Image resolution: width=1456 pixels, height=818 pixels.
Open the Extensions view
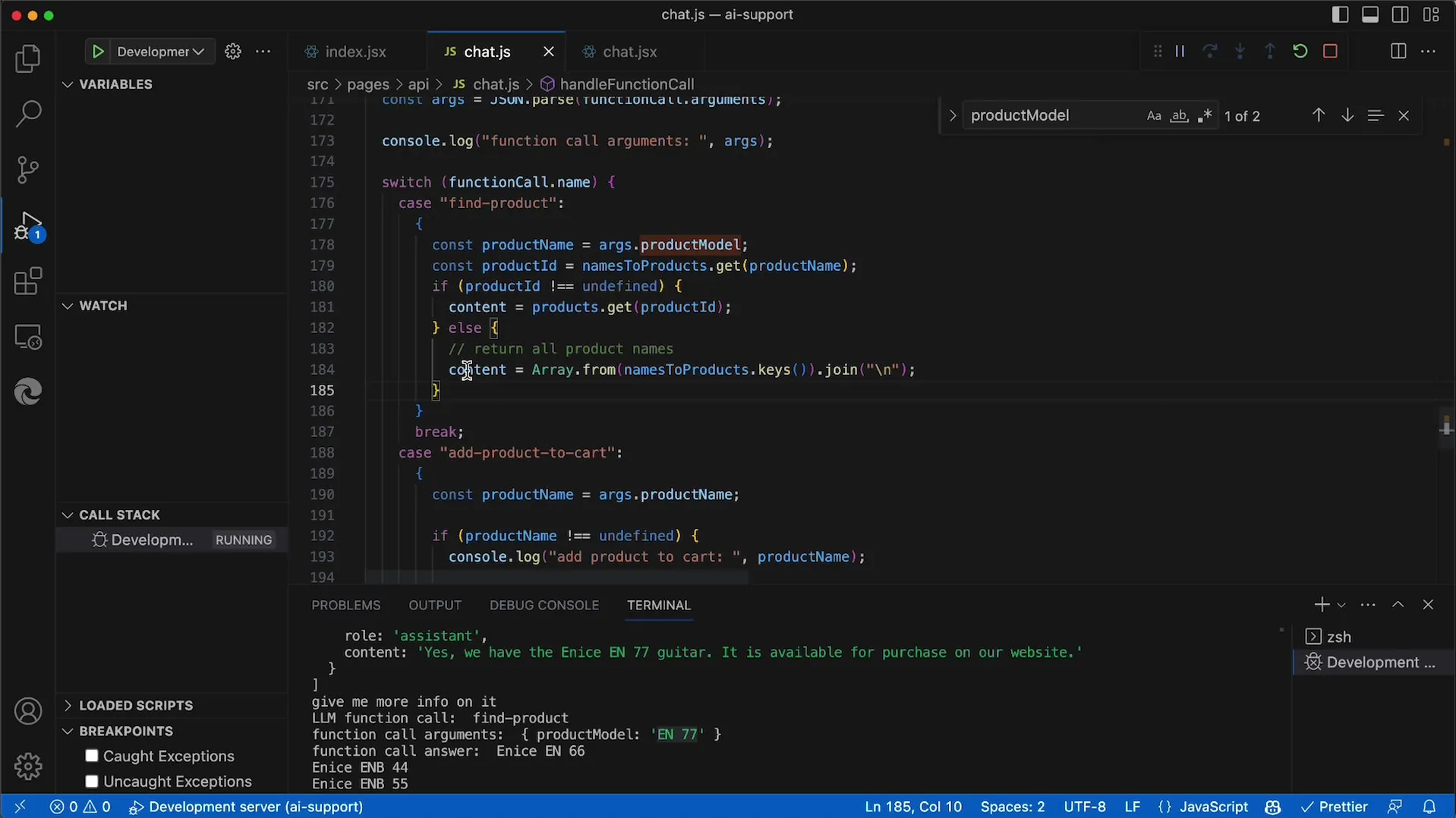28,281
